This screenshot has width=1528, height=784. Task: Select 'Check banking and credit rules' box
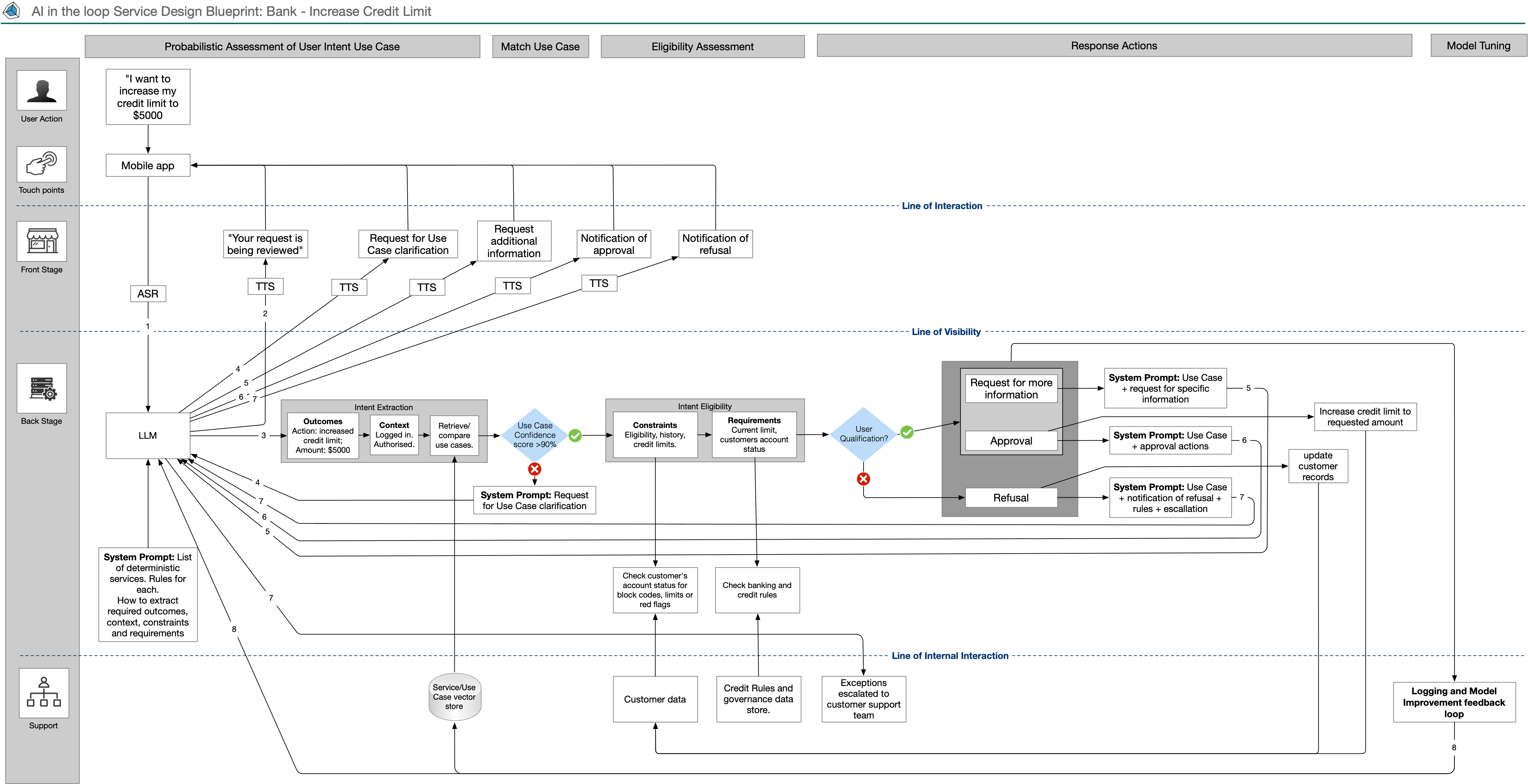757,590
